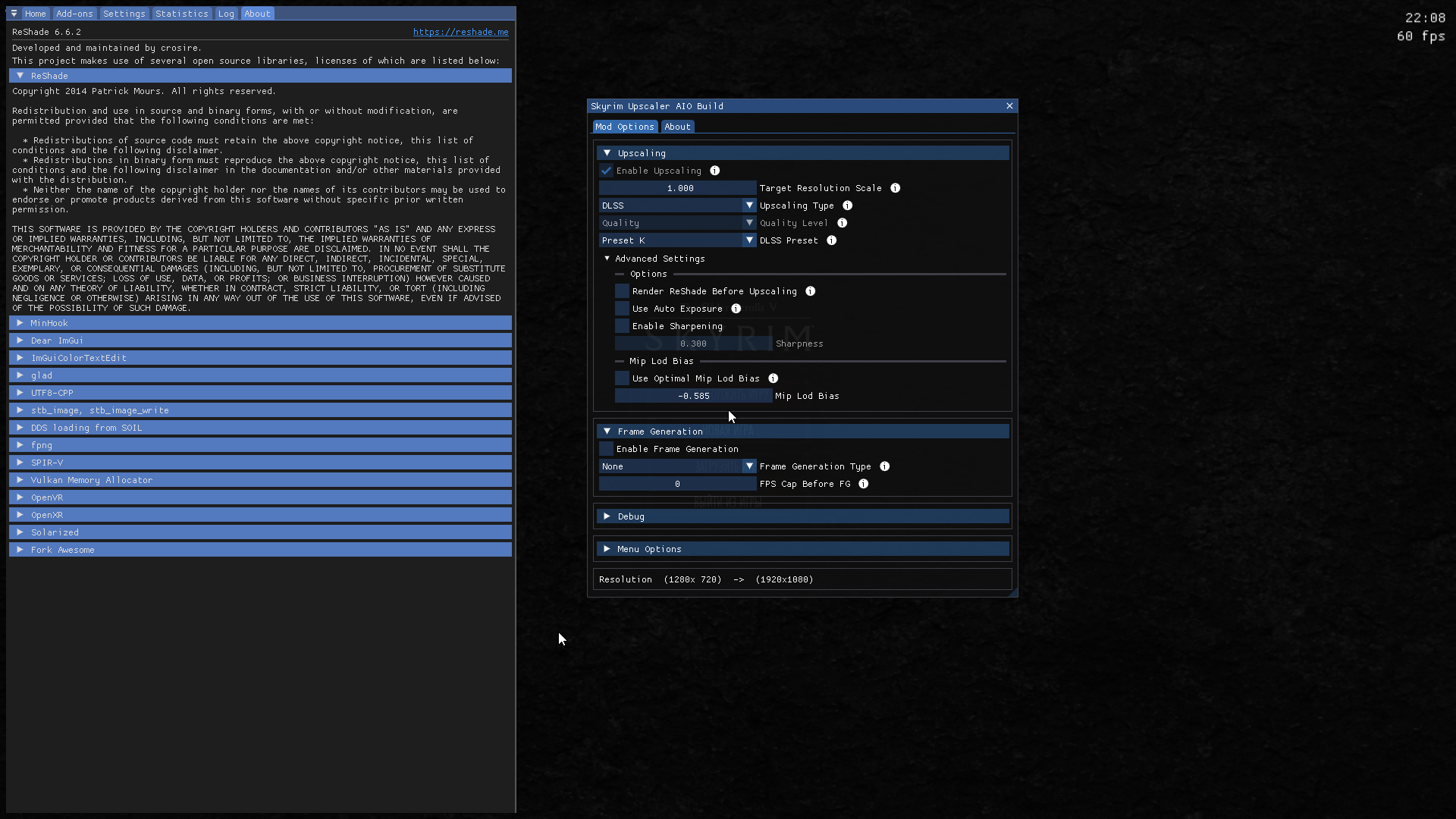Click info icon beside DLSS Preset

[831, 240]
